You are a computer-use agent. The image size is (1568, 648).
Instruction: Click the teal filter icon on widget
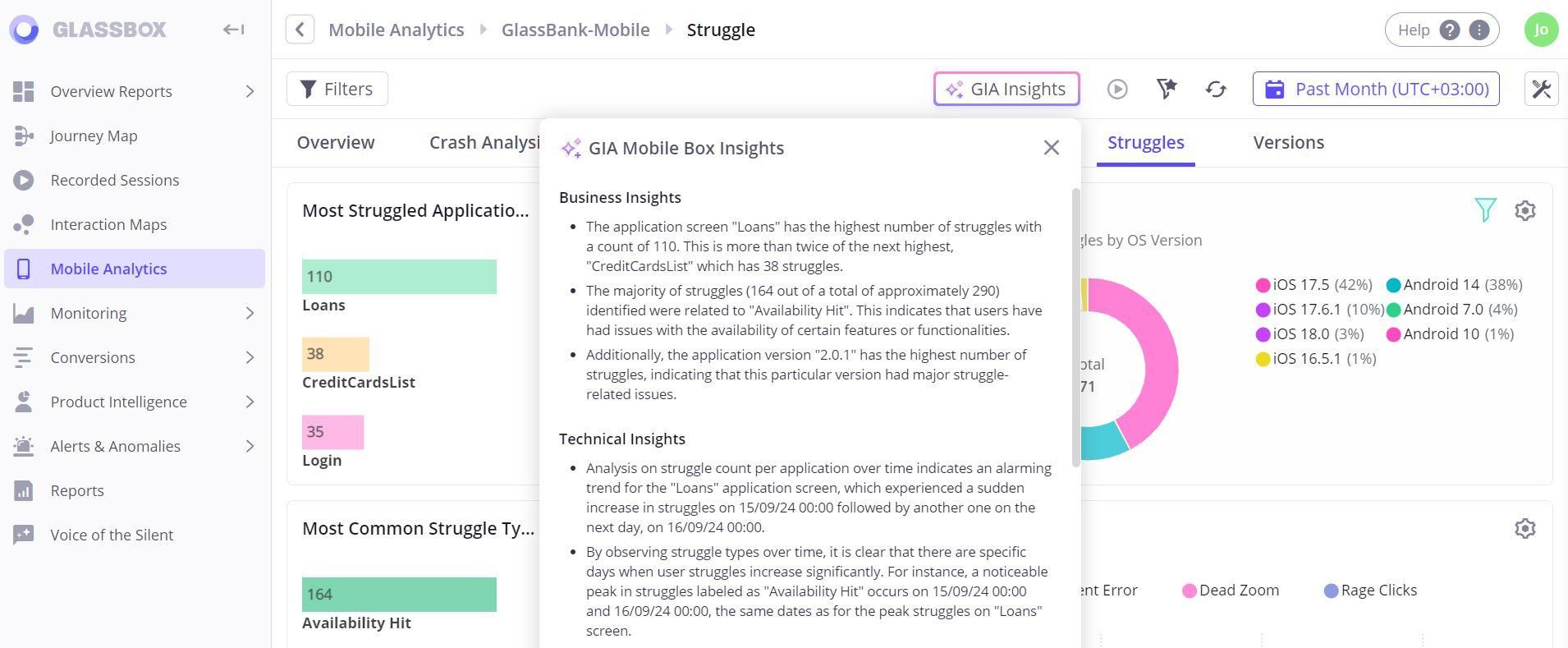pos(1485,210)
